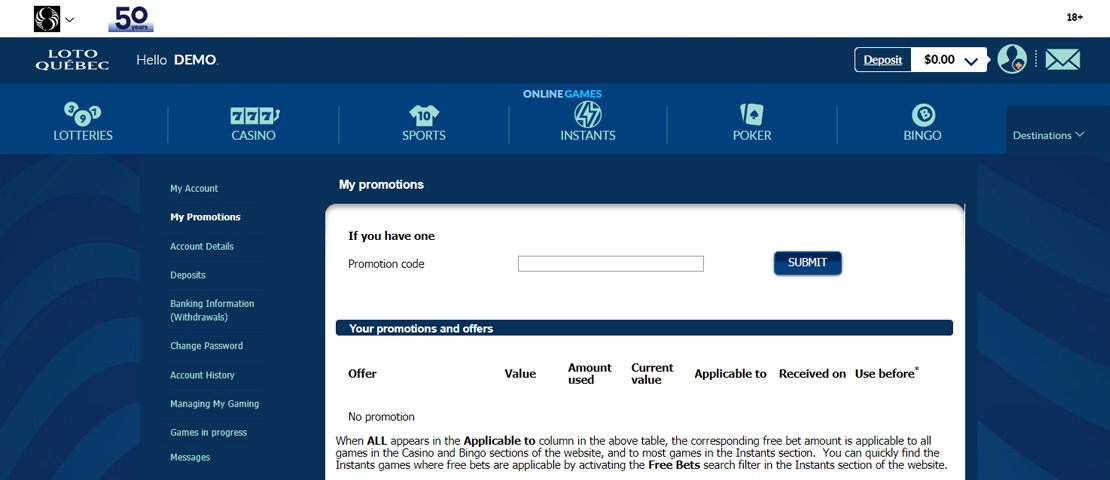The width and height of the screenshot is (1110, 480).
Task: Go to SPORTS section label
Action: (x=424, y=135)
